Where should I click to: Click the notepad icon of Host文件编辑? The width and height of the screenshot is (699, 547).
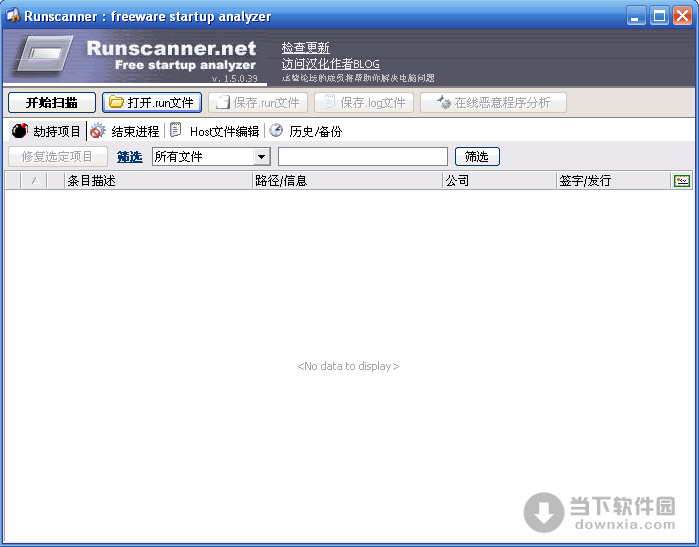(x=176, y=130)
